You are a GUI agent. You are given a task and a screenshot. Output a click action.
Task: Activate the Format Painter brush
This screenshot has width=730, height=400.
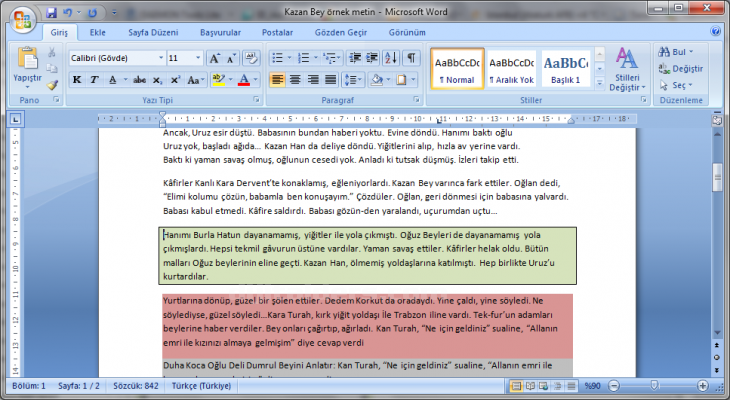[x=52, y=85]
